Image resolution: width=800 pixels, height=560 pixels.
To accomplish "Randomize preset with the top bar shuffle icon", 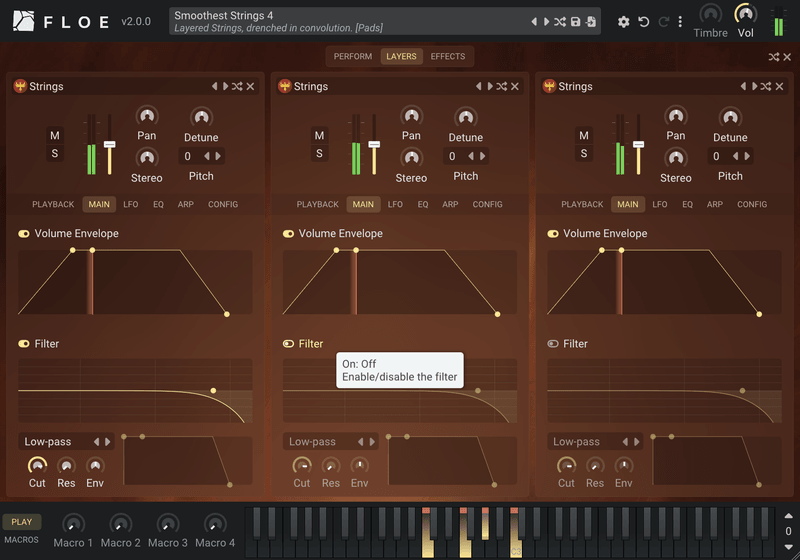I will coord(560,21).
